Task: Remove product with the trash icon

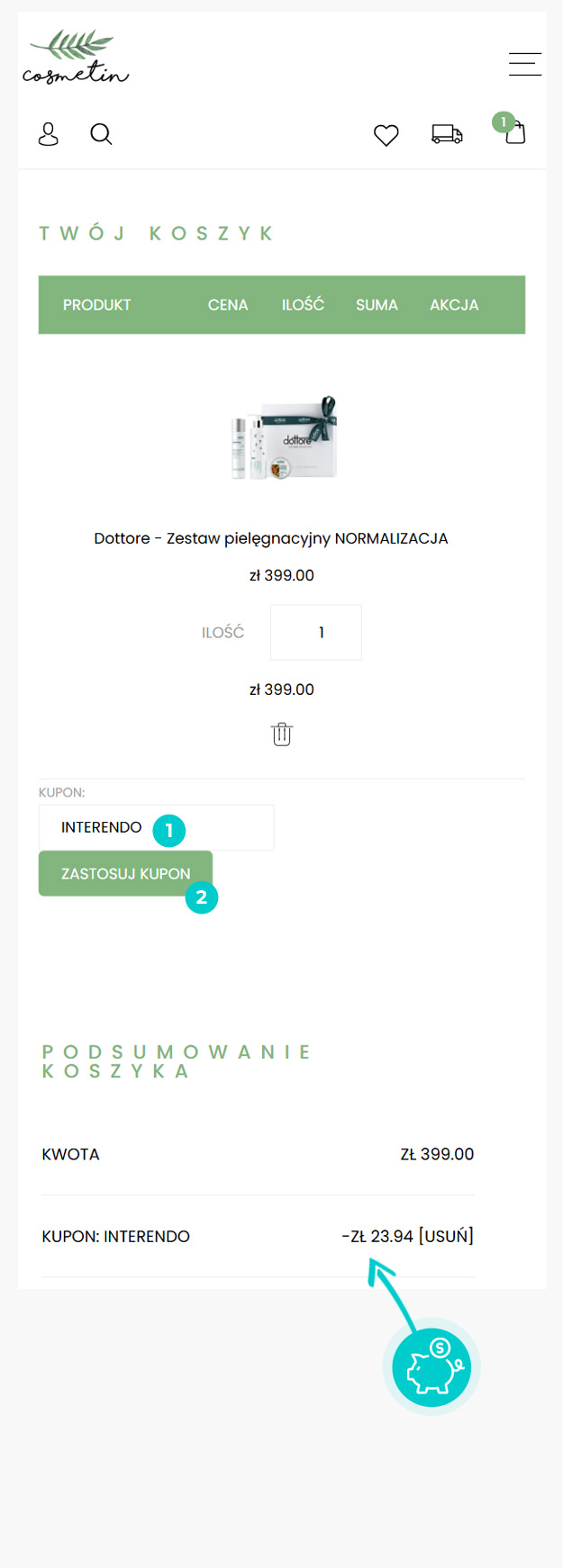Action: pyautogui.click(x=282, y=734)
